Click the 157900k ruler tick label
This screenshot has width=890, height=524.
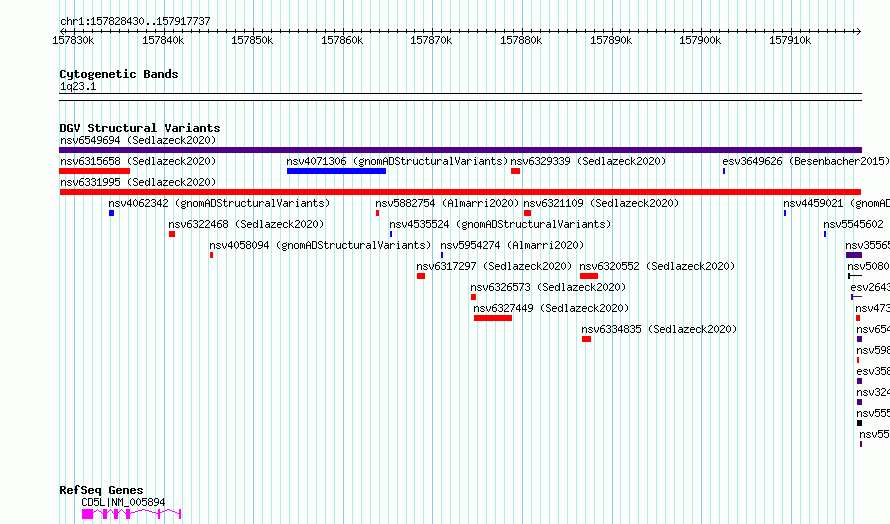coord(700,40)
